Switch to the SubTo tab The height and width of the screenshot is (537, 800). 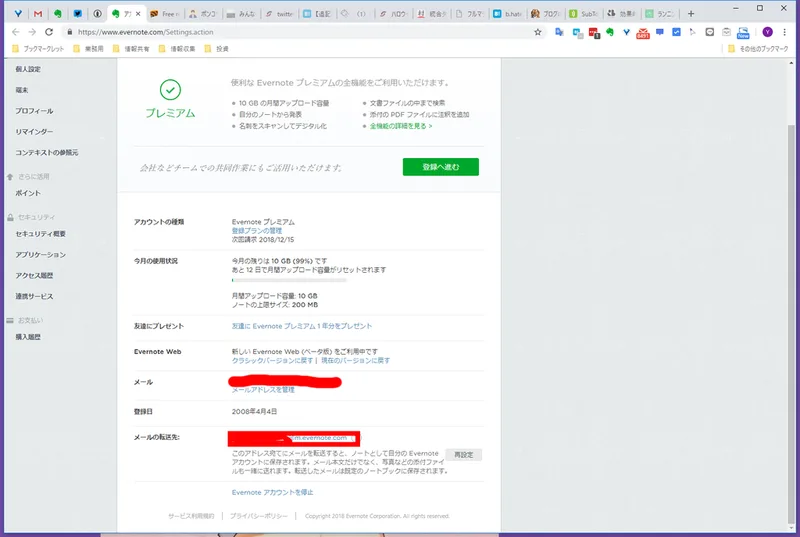[x=584, y=14]
